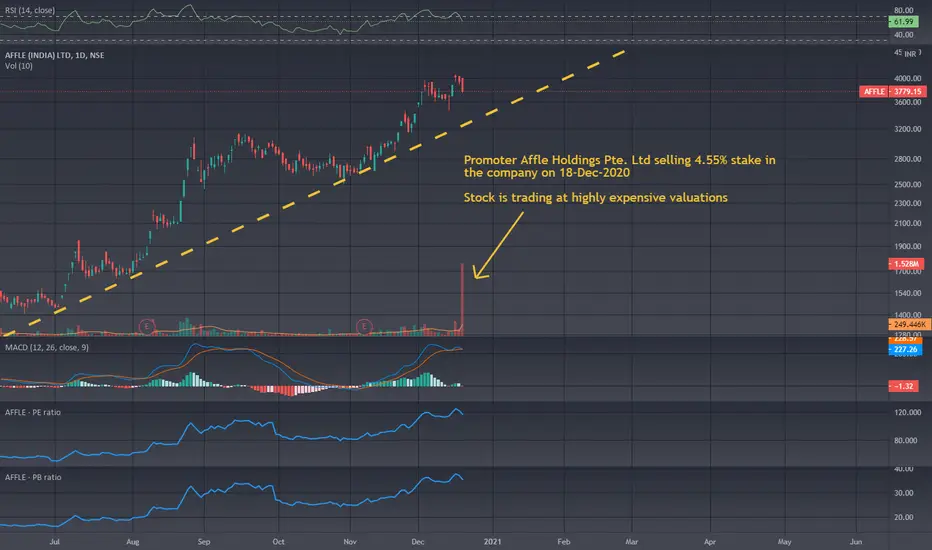The width and height of the screenshot is (932, 550).
Task: Click the 2800.00 price scale level
Action: pos(908,159)
